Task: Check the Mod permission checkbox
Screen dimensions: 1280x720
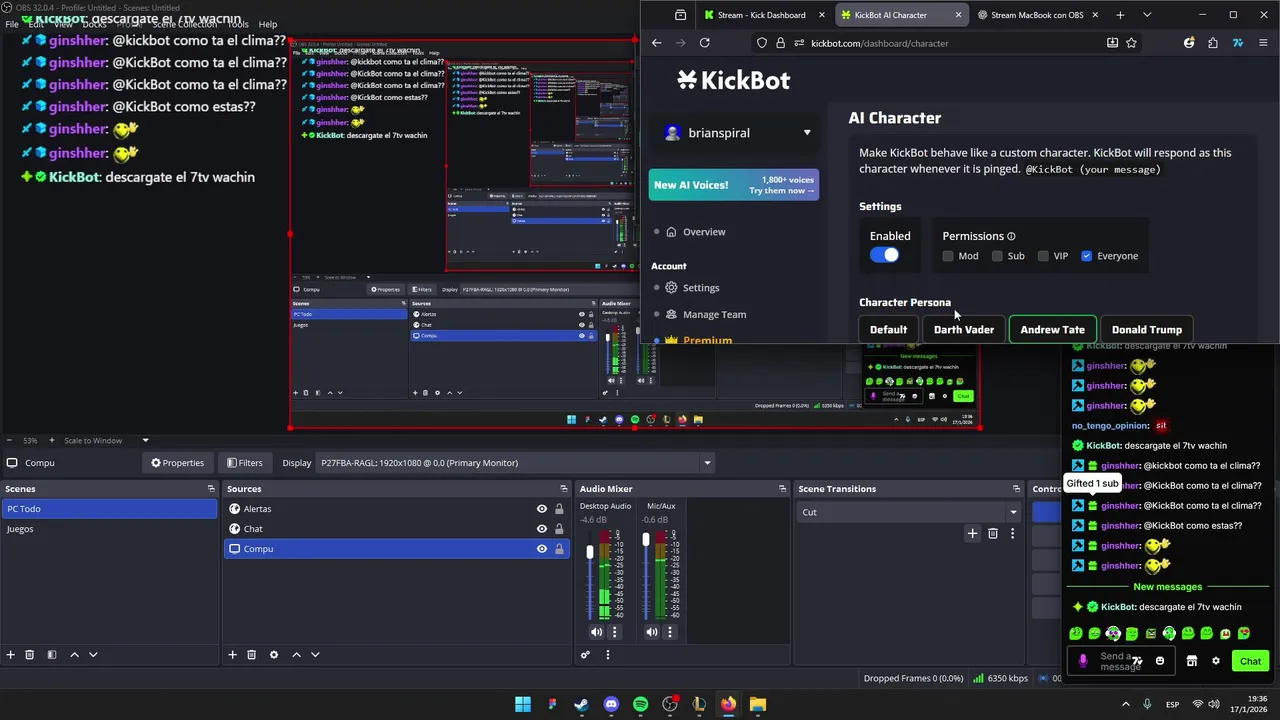Action: 948,256
